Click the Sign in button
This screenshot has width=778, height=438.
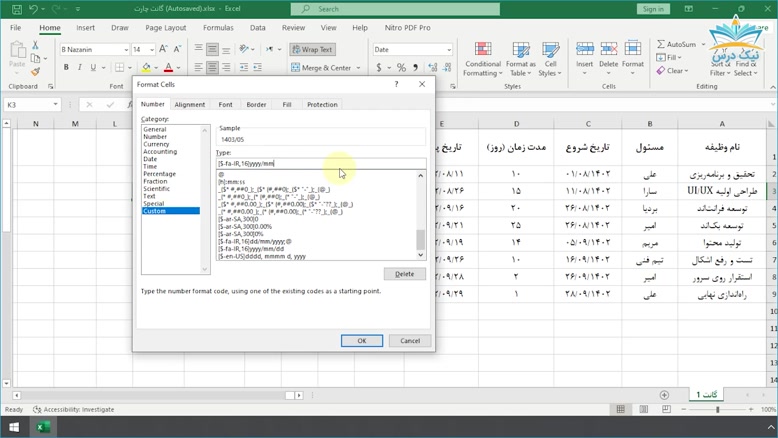(653, 9)
